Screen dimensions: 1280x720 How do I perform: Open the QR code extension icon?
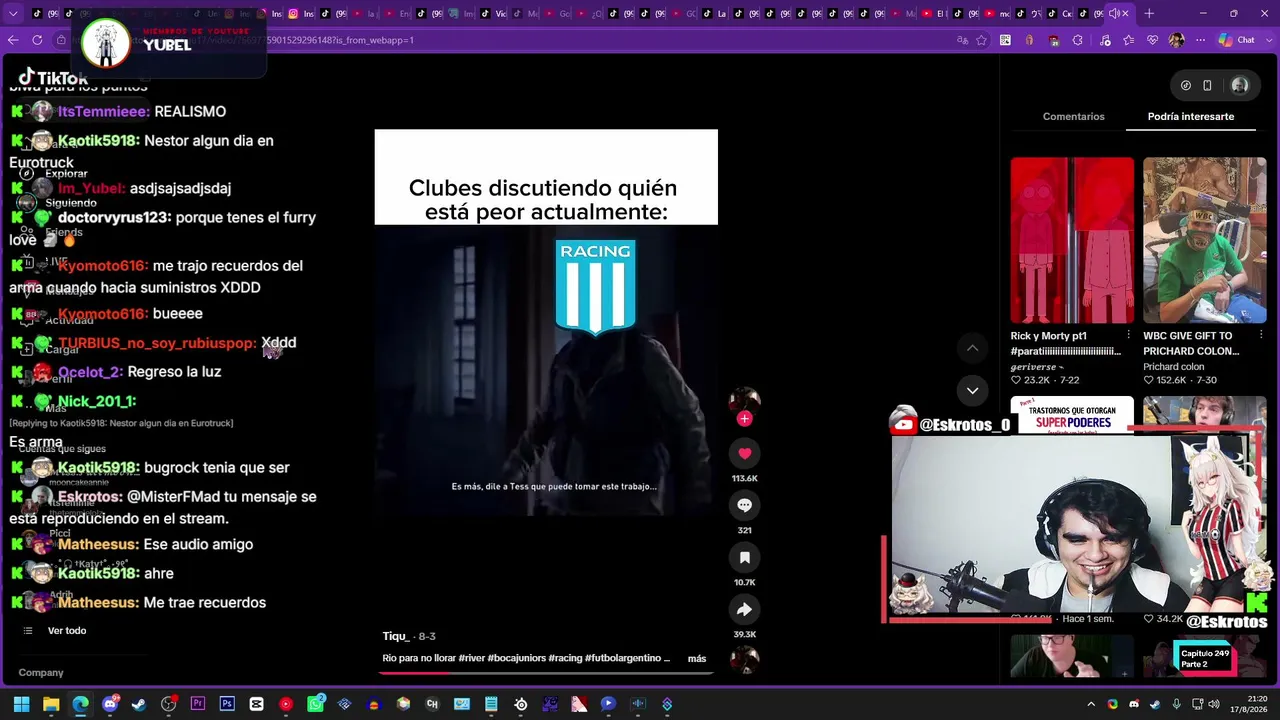tap(1005, 40)
